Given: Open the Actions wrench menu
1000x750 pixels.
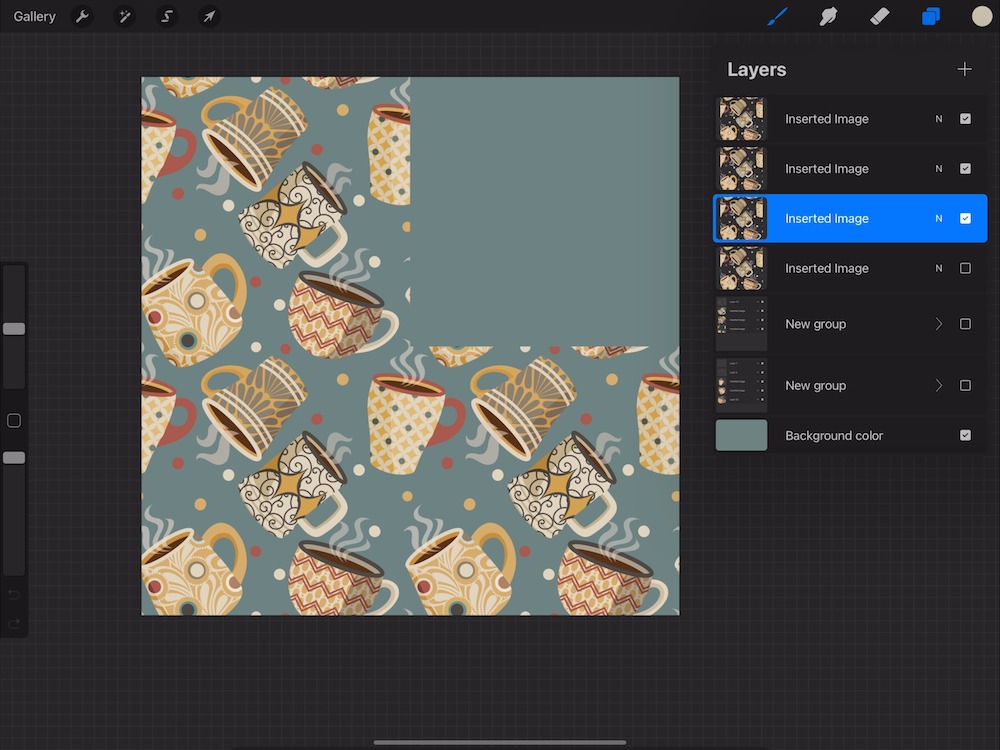Looking at the screenshot, I should pyautogui.click(x=84, y=17).
